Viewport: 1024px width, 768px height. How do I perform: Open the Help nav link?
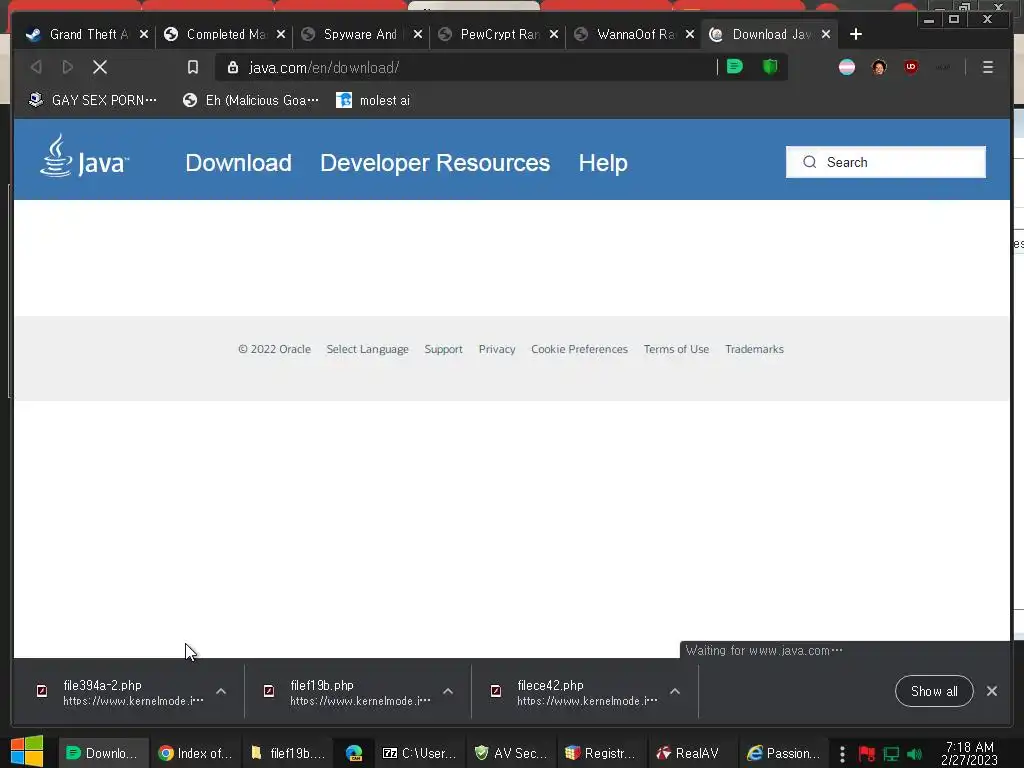point(603,163)
